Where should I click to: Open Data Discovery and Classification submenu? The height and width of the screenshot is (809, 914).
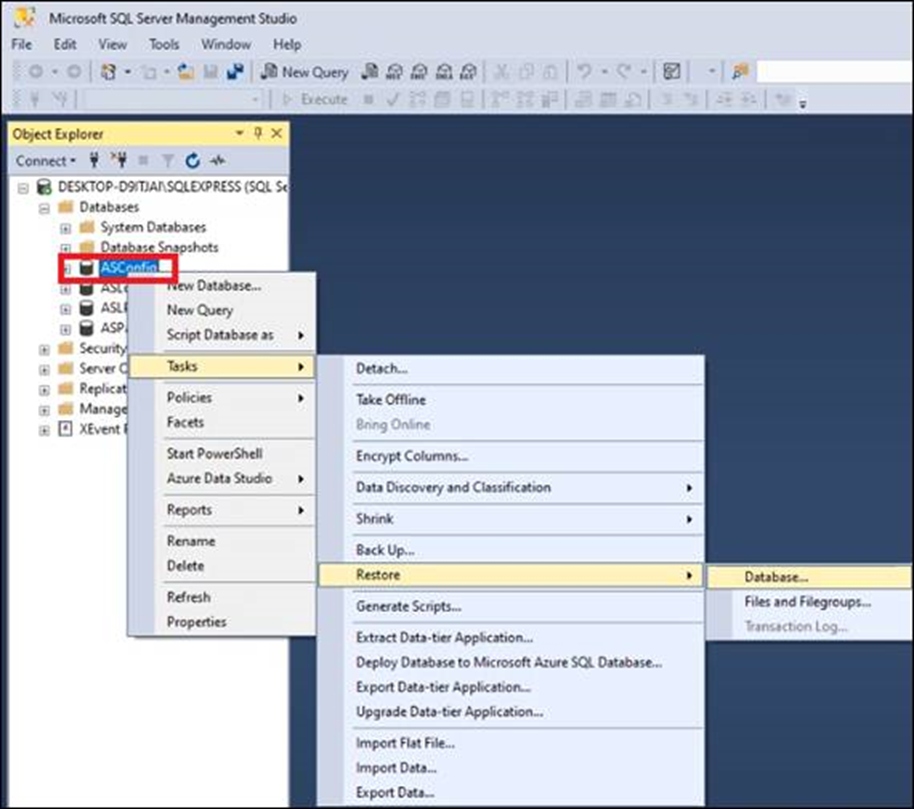coord(511,487)
